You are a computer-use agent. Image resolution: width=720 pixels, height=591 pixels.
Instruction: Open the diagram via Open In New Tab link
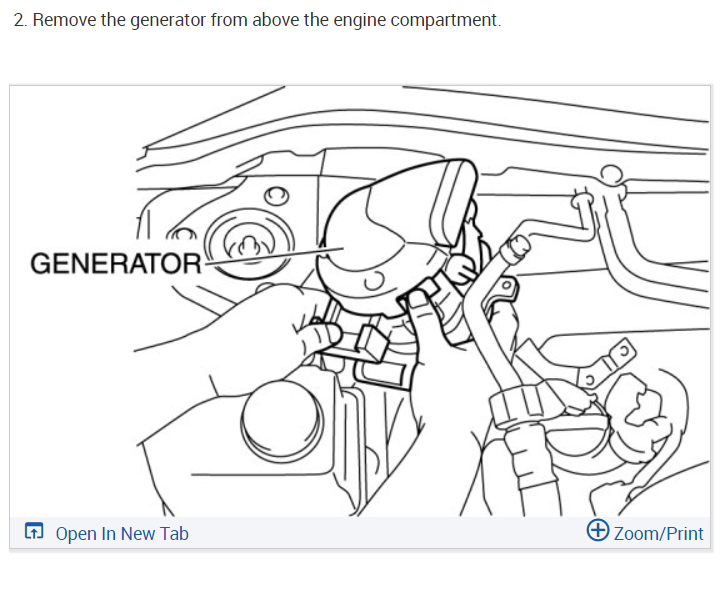(x=122, y=534)
